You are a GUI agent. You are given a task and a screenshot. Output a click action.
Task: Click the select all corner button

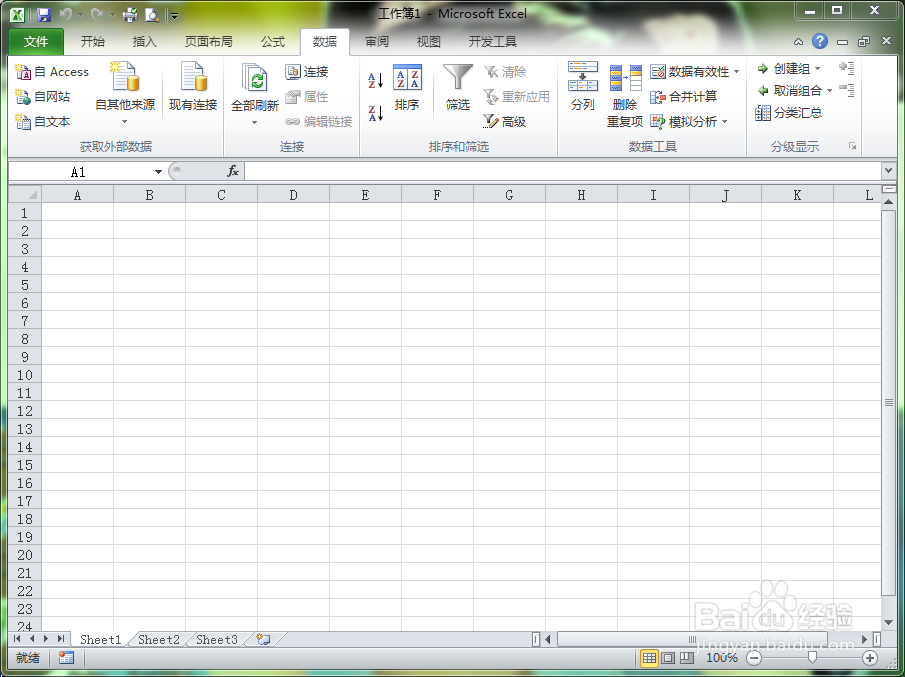[x=25, y=195]
